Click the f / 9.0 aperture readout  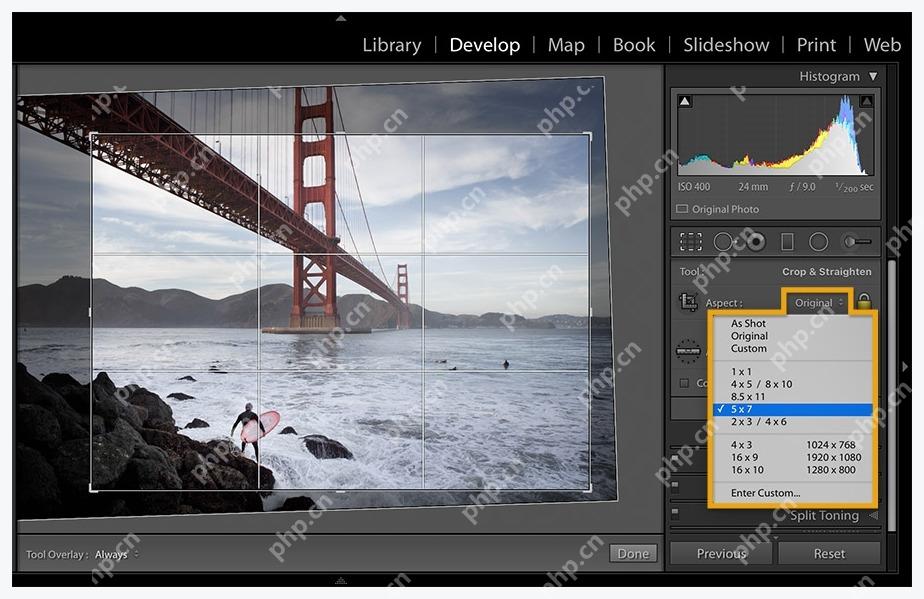(802, 187)
